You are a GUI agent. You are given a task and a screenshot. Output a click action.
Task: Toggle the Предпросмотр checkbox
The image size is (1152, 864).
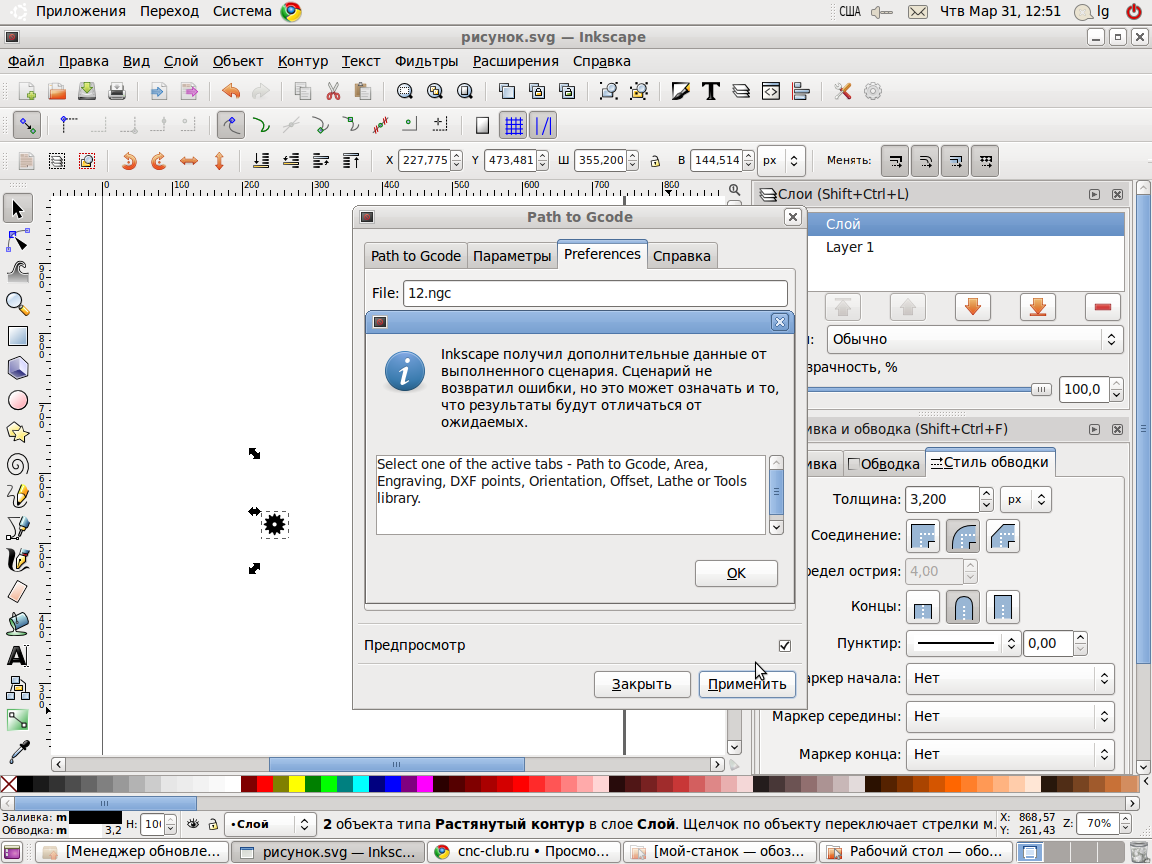[785, 645]
